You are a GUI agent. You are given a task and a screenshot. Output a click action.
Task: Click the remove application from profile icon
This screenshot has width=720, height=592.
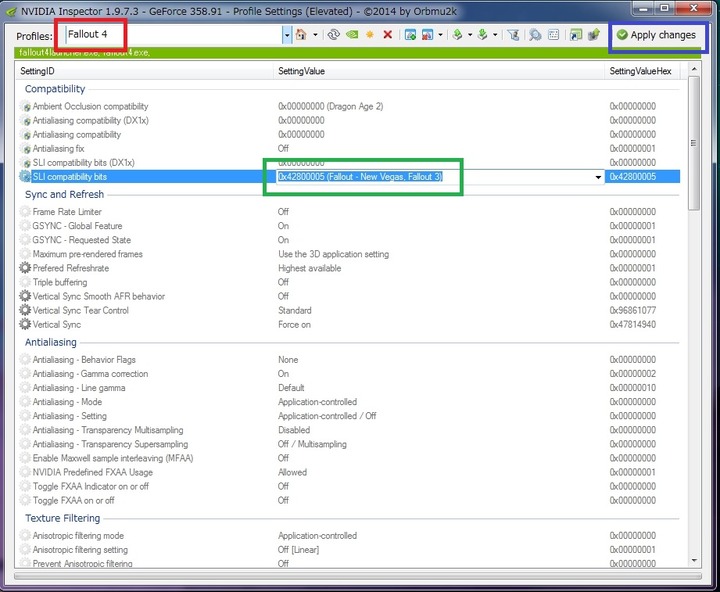click(x=428, y=34)
